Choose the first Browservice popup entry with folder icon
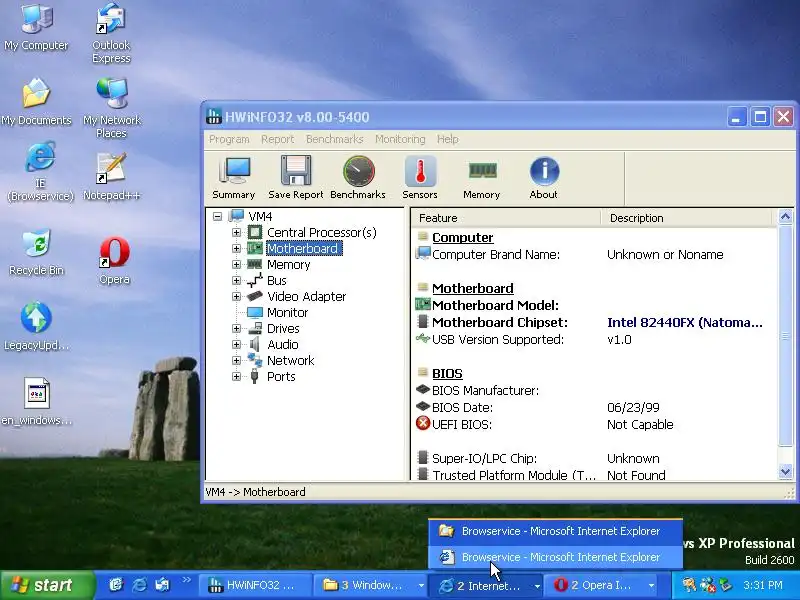The height and width of the screenshot is (600, 800). click(555, 532)
